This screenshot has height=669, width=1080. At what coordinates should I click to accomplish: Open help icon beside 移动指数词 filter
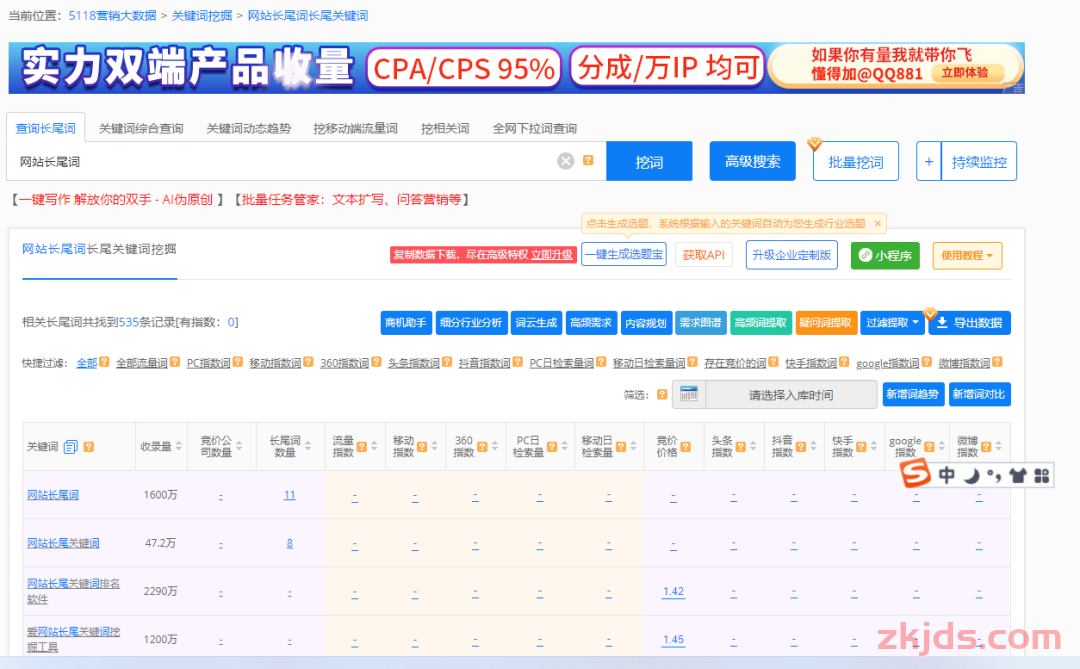(x=309, y=362)
